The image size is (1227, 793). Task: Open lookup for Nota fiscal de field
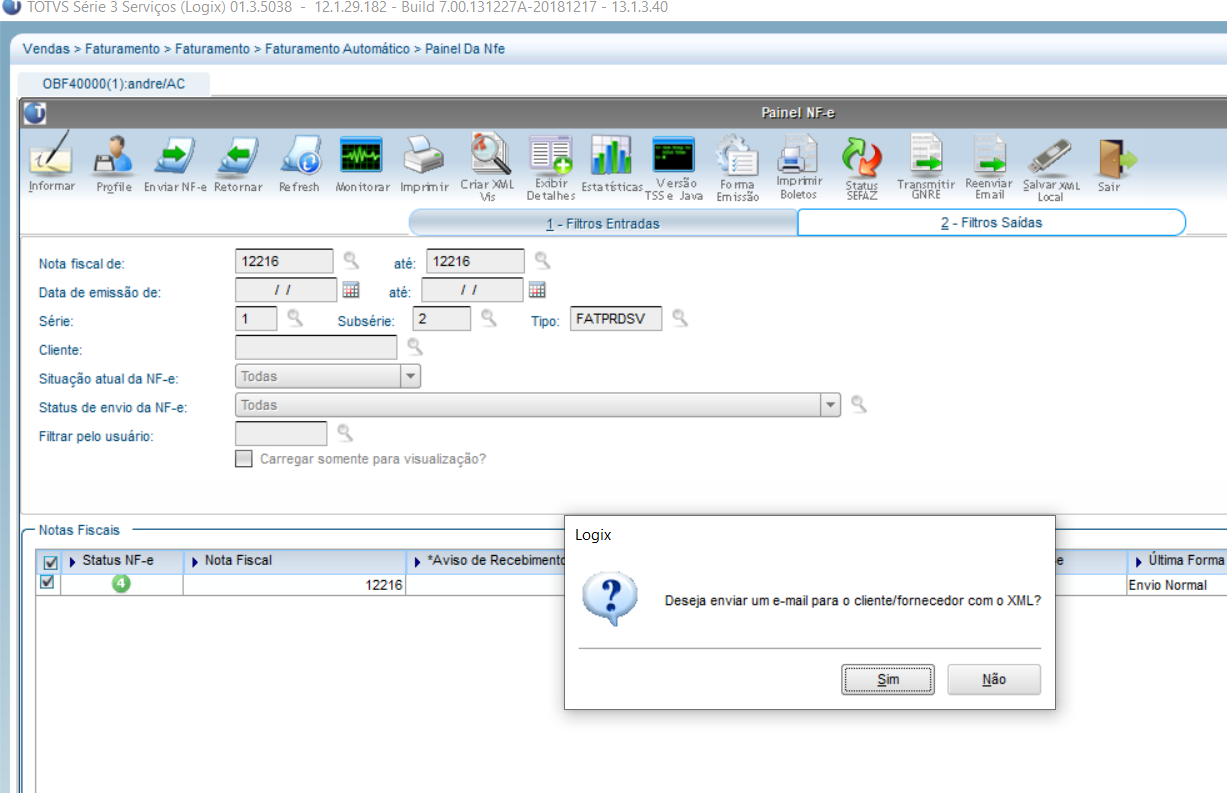(351, 261)
